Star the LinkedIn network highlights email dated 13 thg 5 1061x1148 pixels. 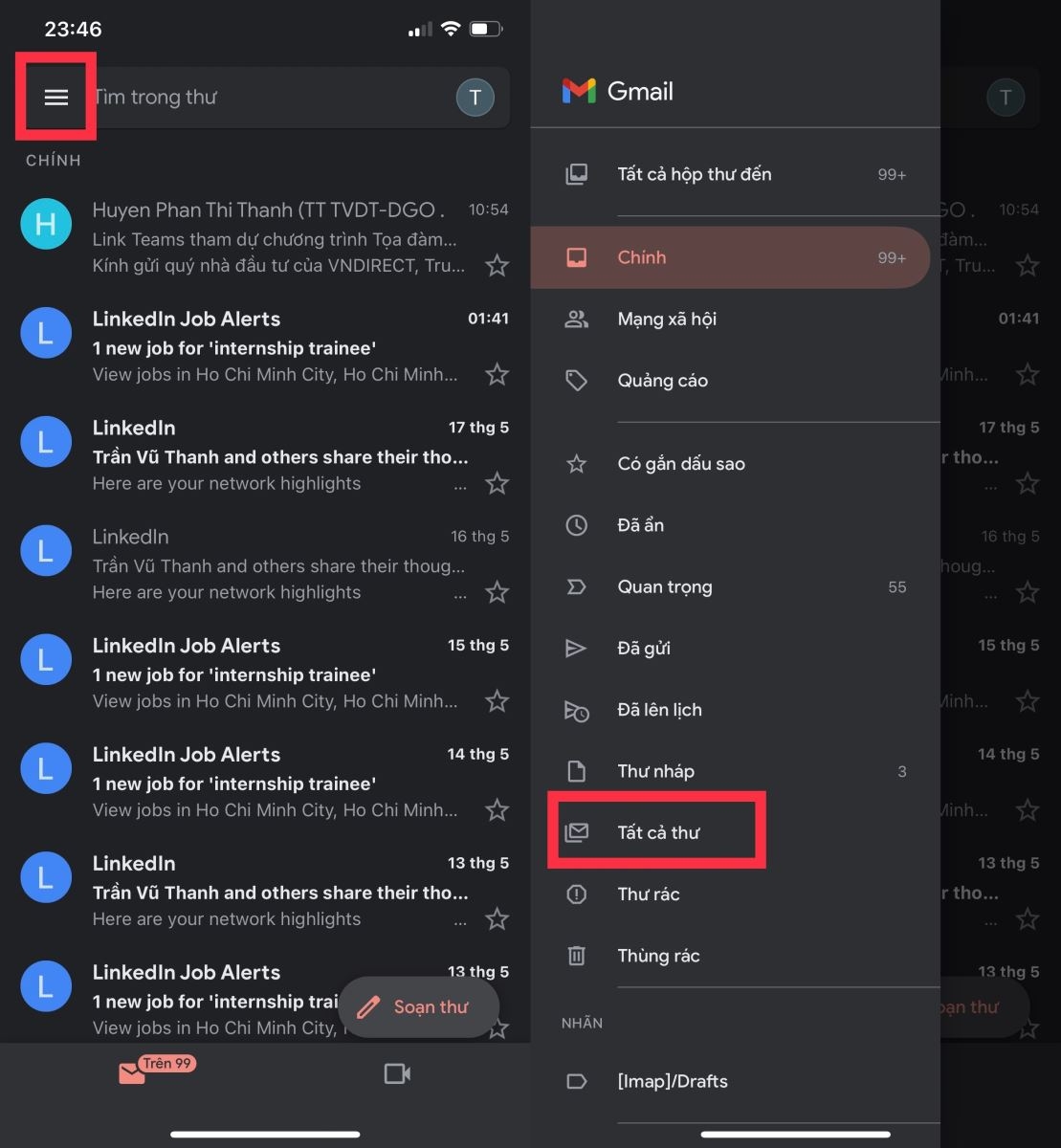tap(497, 919)
